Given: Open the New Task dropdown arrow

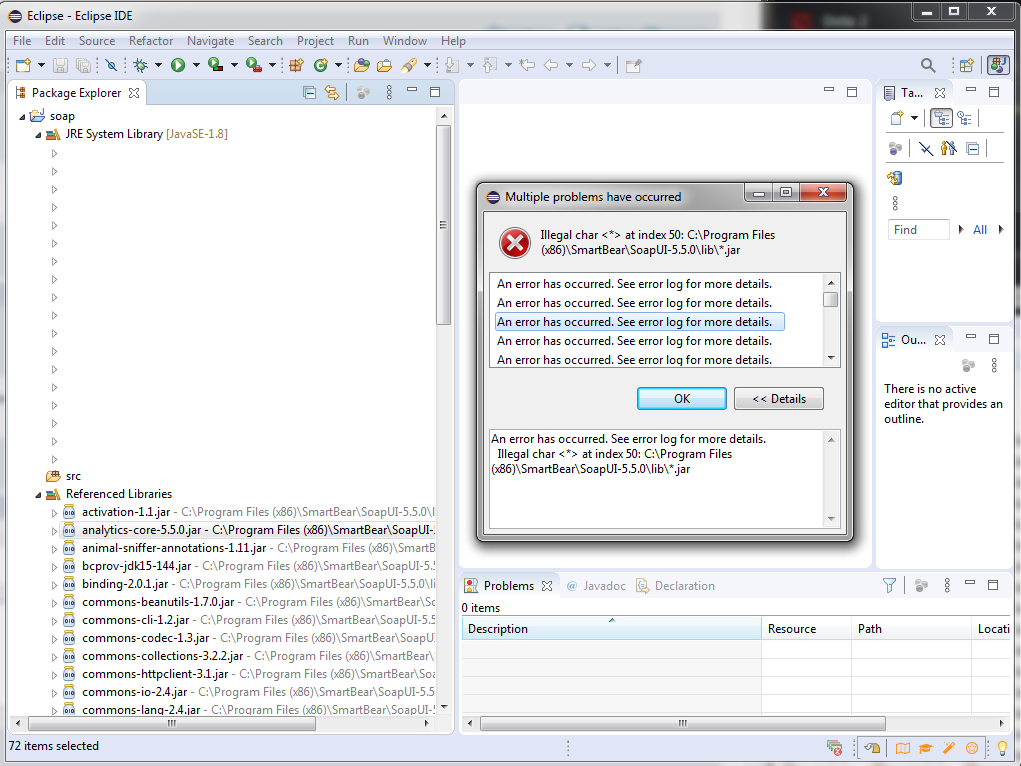Looking at the screenshot, I should coord(914,118).
